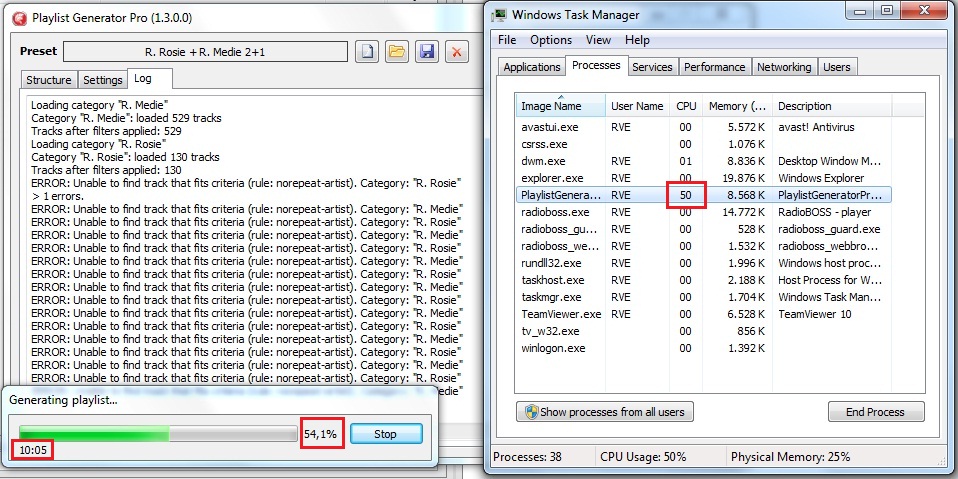Switch to the Settings tab

(103, 80)
